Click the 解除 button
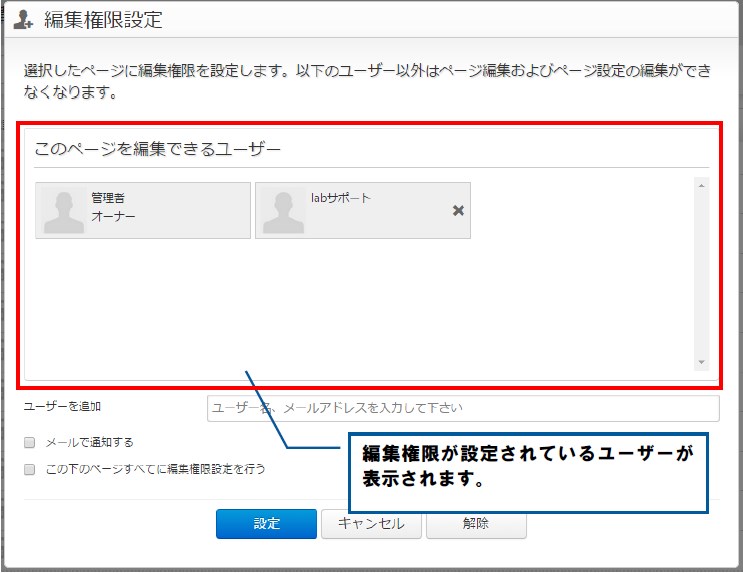The width and height of the screenshot is (743, 573). tap(476, 524)
